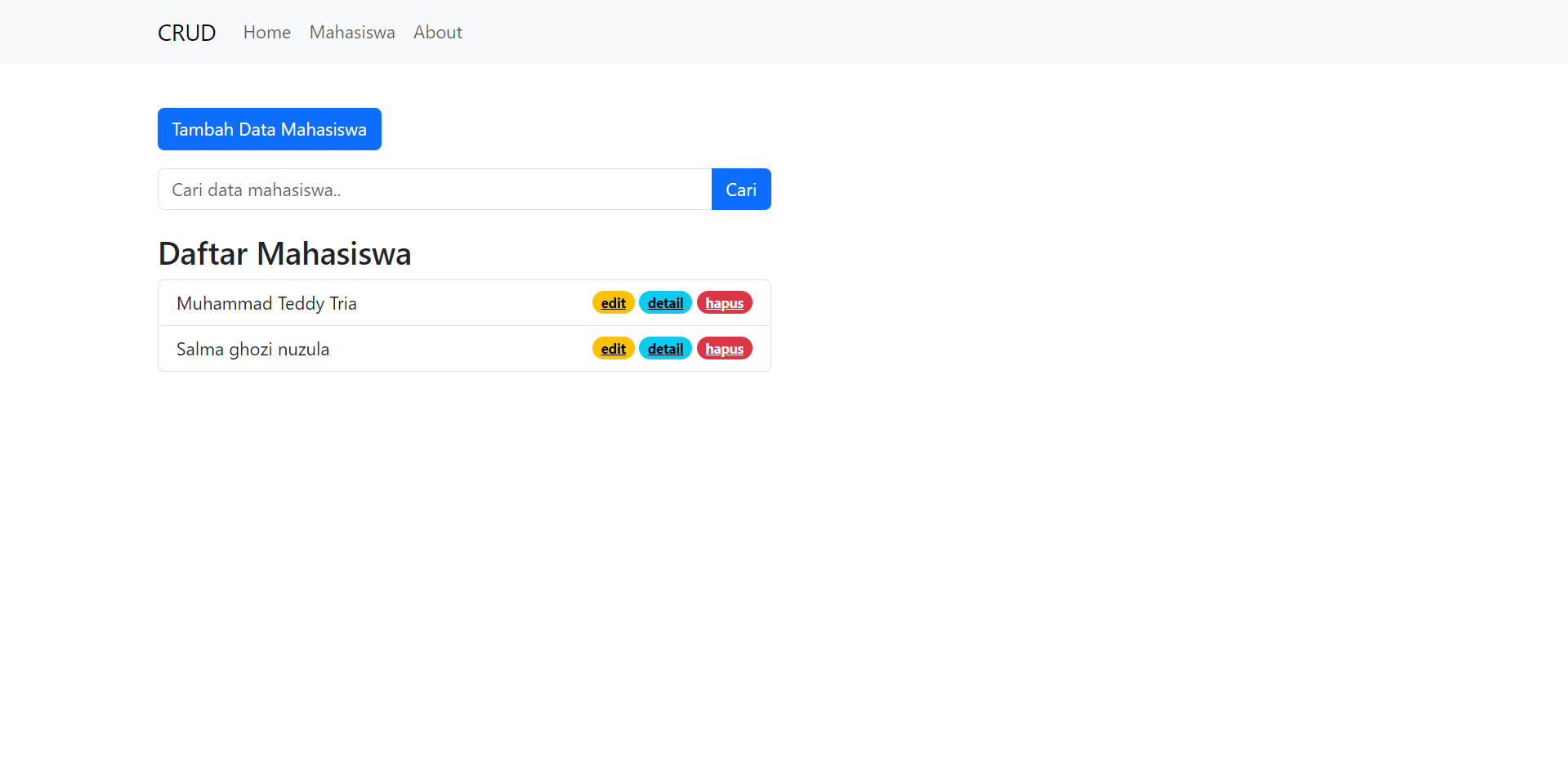The image size is (1568, 759).
Task: Click empty space in Salma ghozi nuzula's row
Action: [458, 350]
